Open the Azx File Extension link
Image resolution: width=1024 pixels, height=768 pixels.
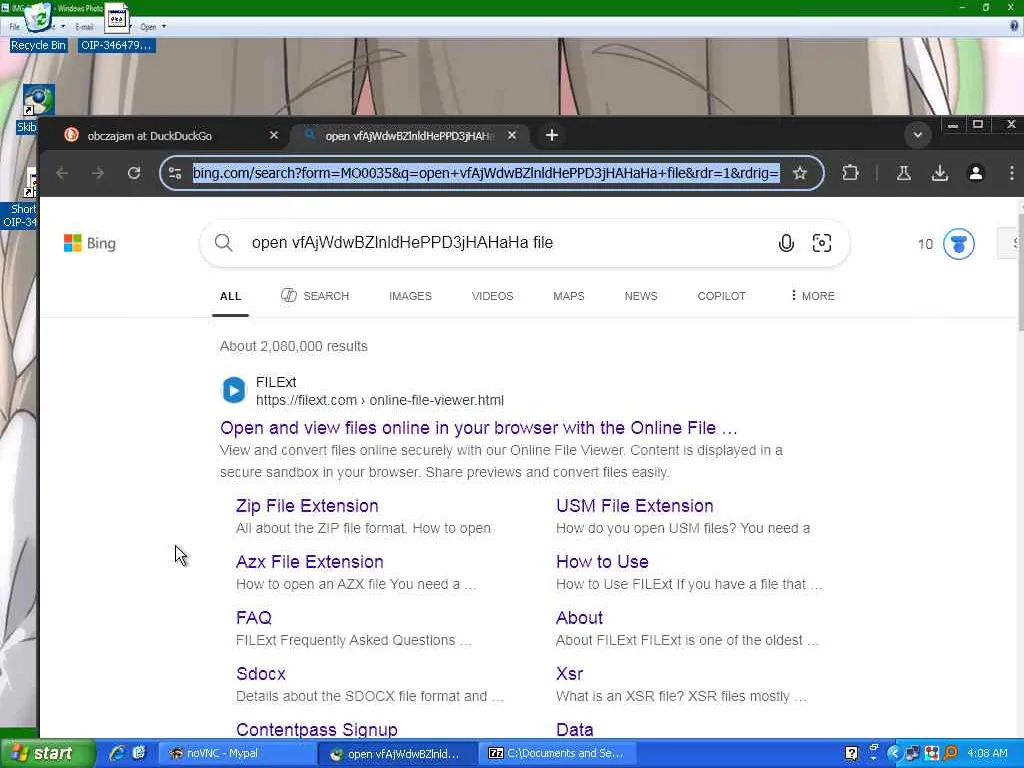310,562
